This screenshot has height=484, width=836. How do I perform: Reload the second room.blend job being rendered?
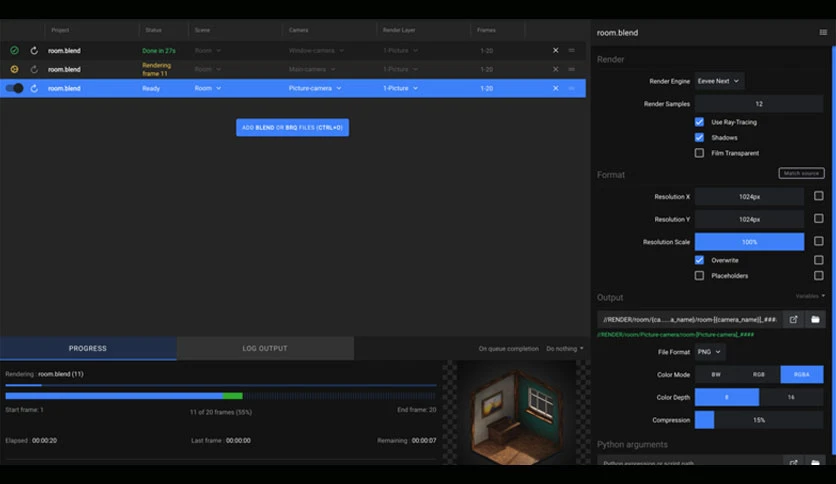click(x=34, y=69)
